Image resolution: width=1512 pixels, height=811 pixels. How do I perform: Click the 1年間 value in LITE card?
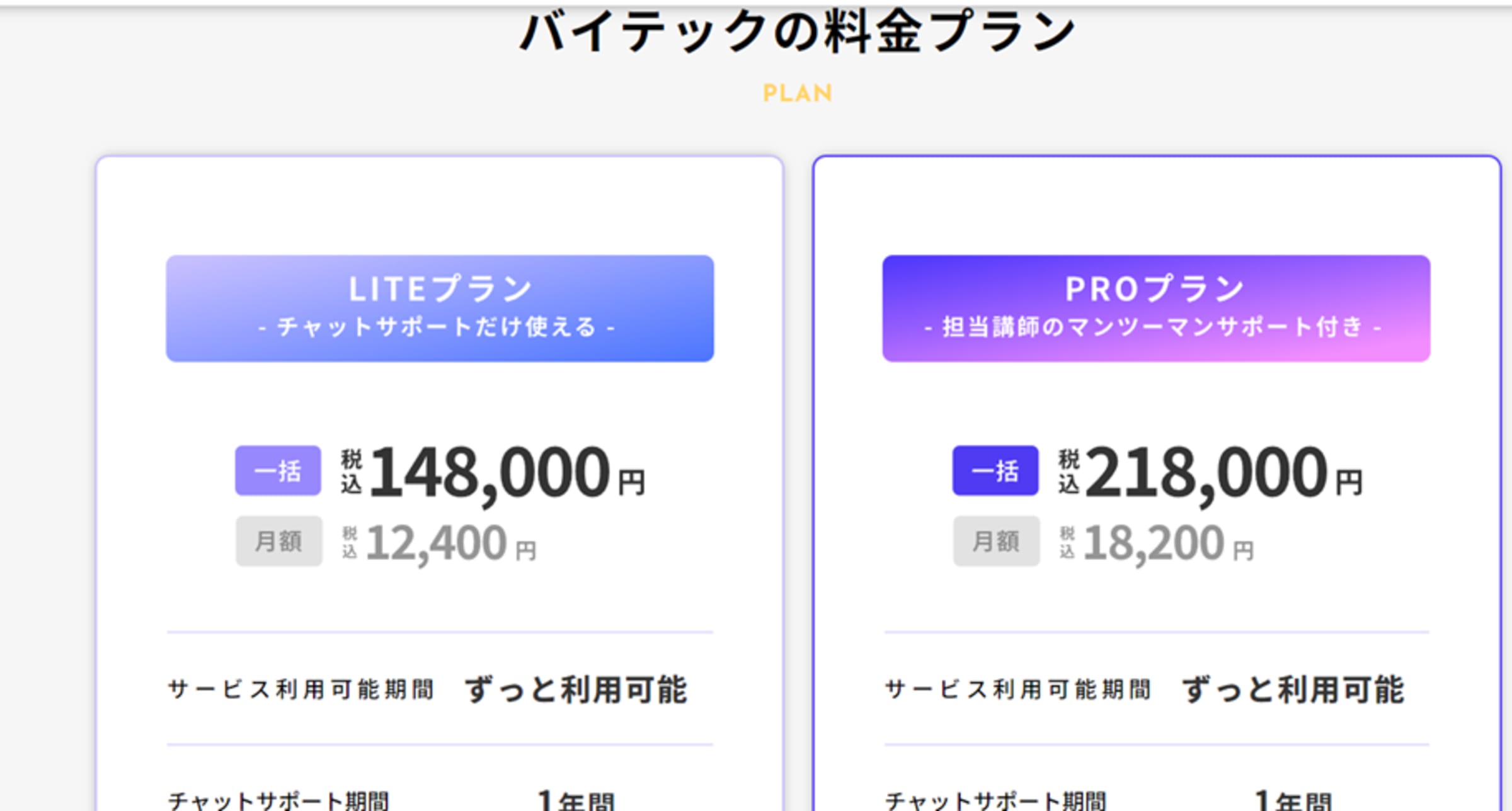tap(576, 800)
